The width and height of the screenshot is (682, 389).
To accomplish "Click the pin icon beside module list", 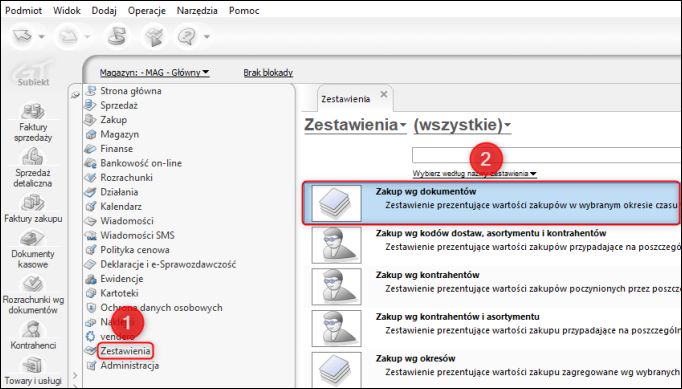I will pos(75,94).
